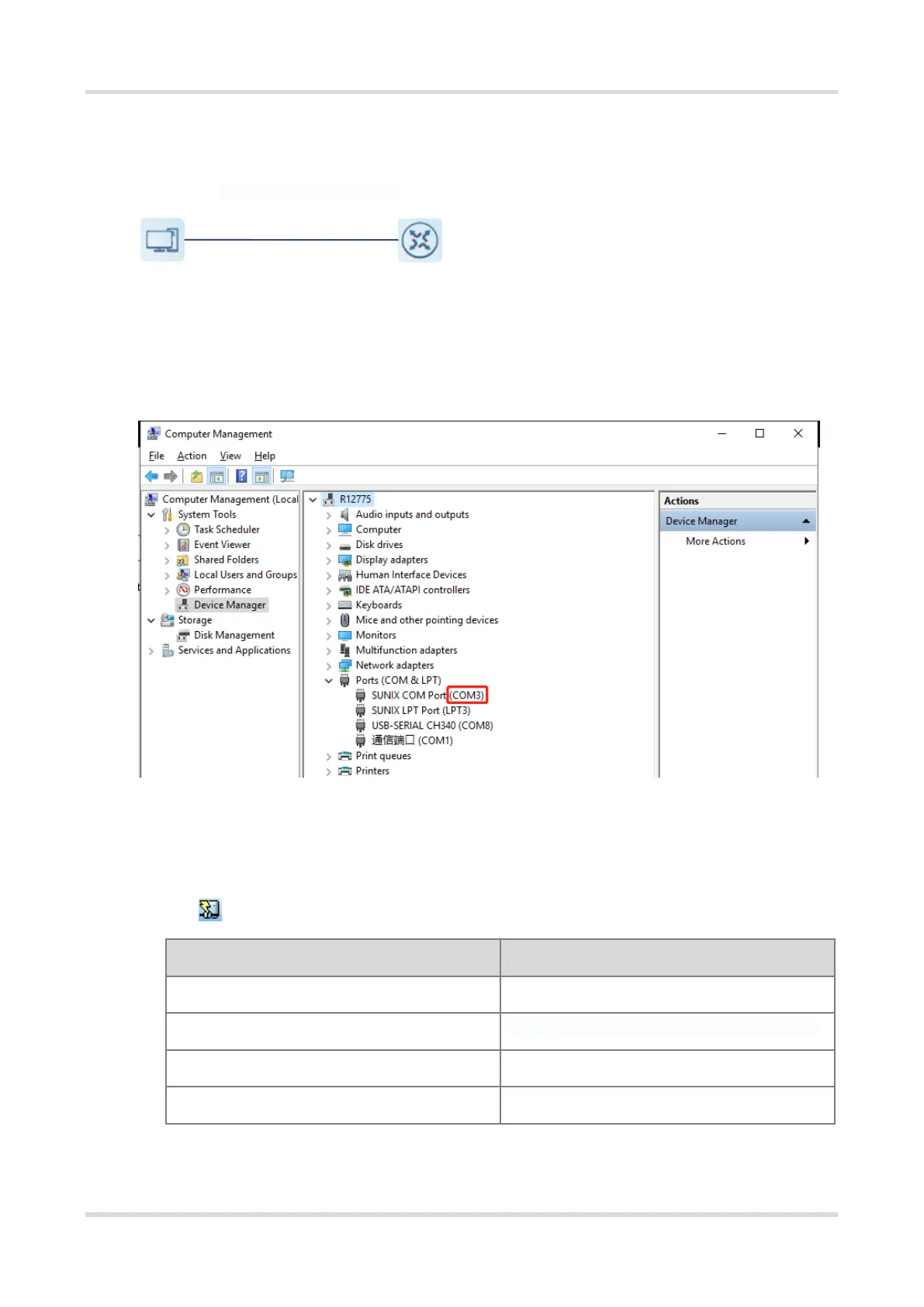
Task: Expand the Monitors category arrow
Action: (x=329, y=636)
